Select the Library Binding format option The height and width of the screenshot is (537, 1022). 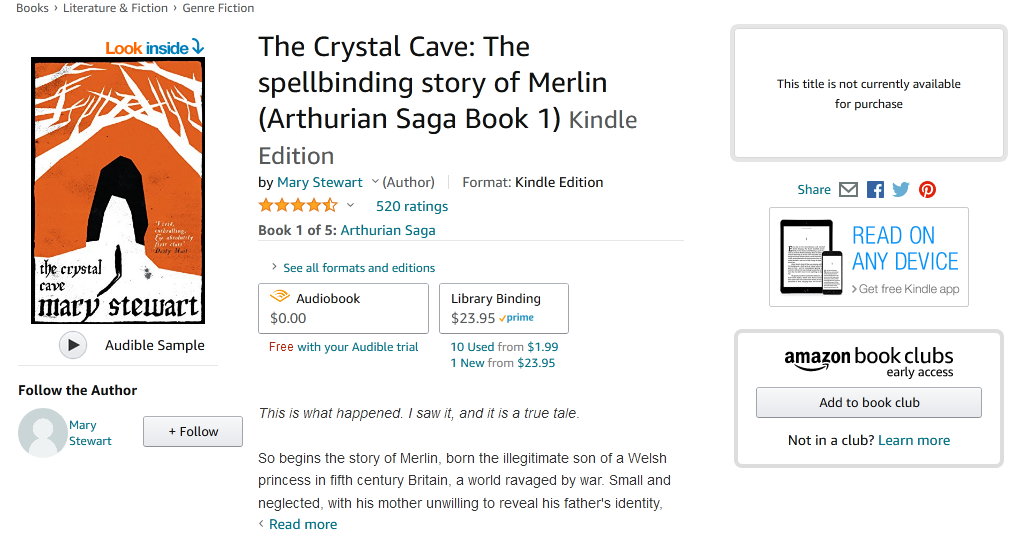504,308
